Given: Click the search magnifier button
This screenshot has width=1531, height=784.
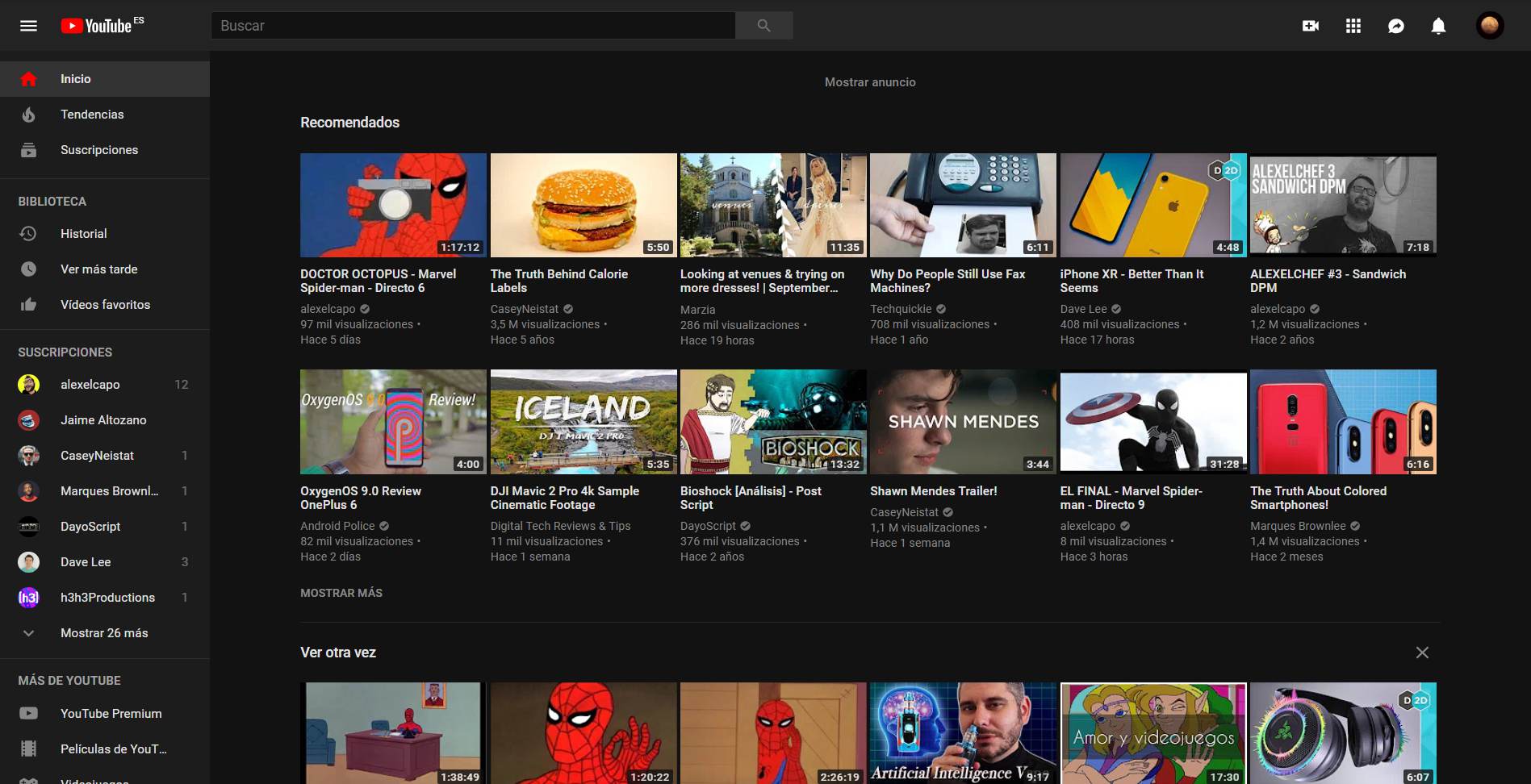Looking at the screenshot, I should (x=763, y=26).
